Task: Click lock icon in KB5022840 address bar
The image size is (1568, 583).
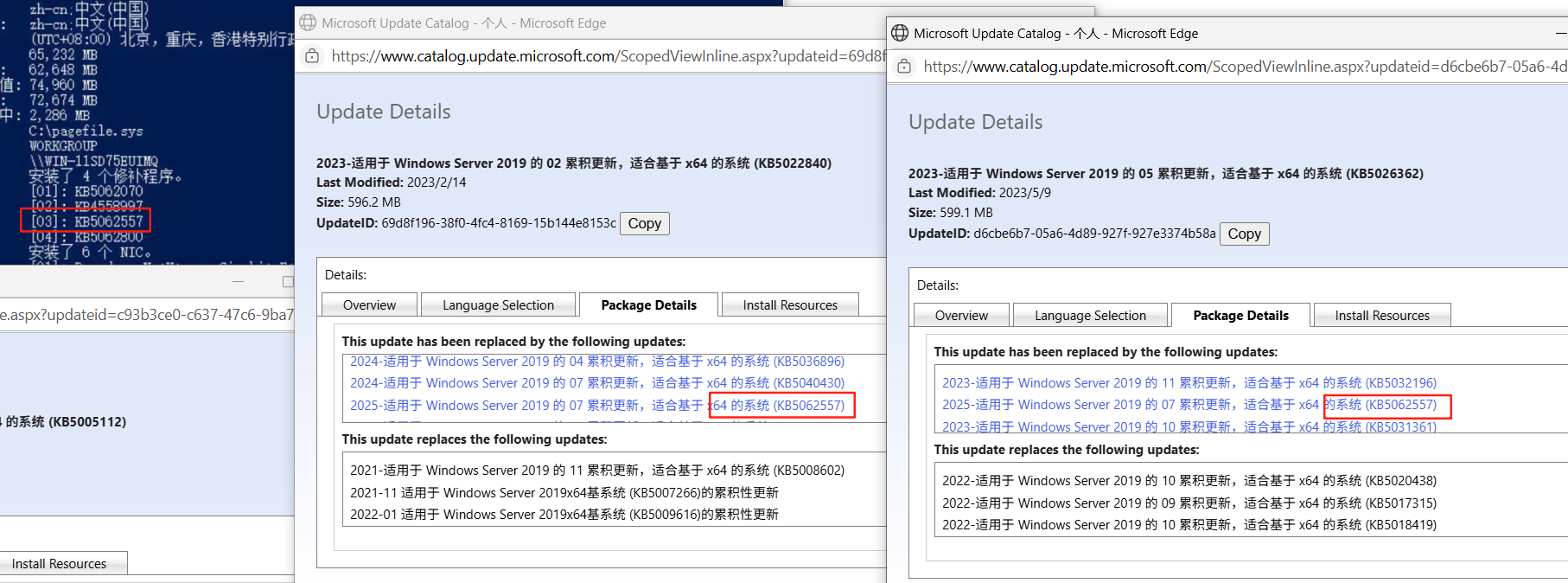Action: coord(312,56)
